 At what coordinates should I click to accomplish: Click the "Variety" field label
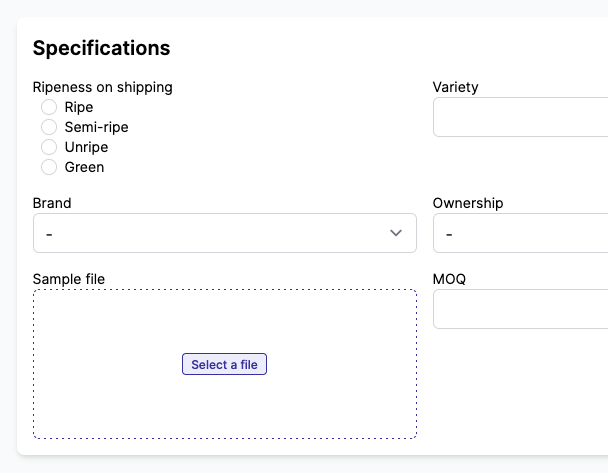[x=456, y=87]
